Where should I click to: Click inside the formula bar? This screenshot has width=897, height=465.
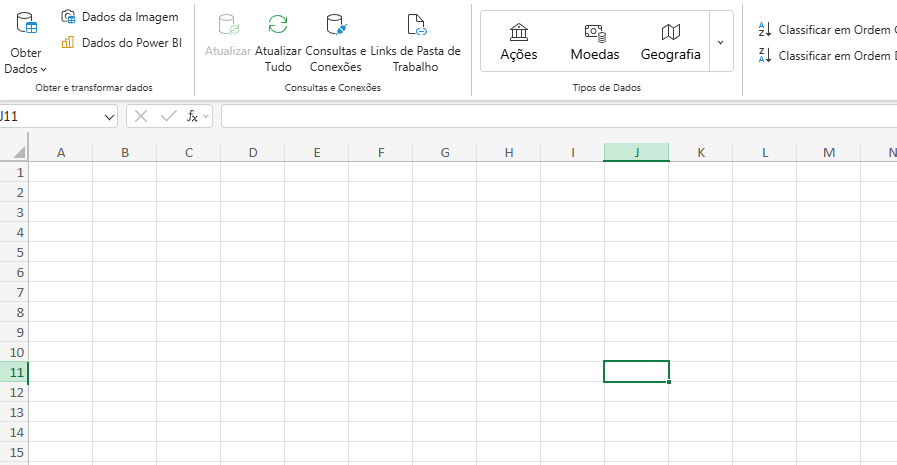tap(559, 117)
